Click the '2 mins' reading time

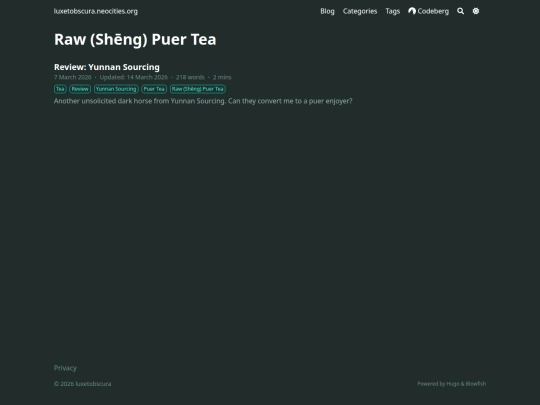tap(222, 77)
